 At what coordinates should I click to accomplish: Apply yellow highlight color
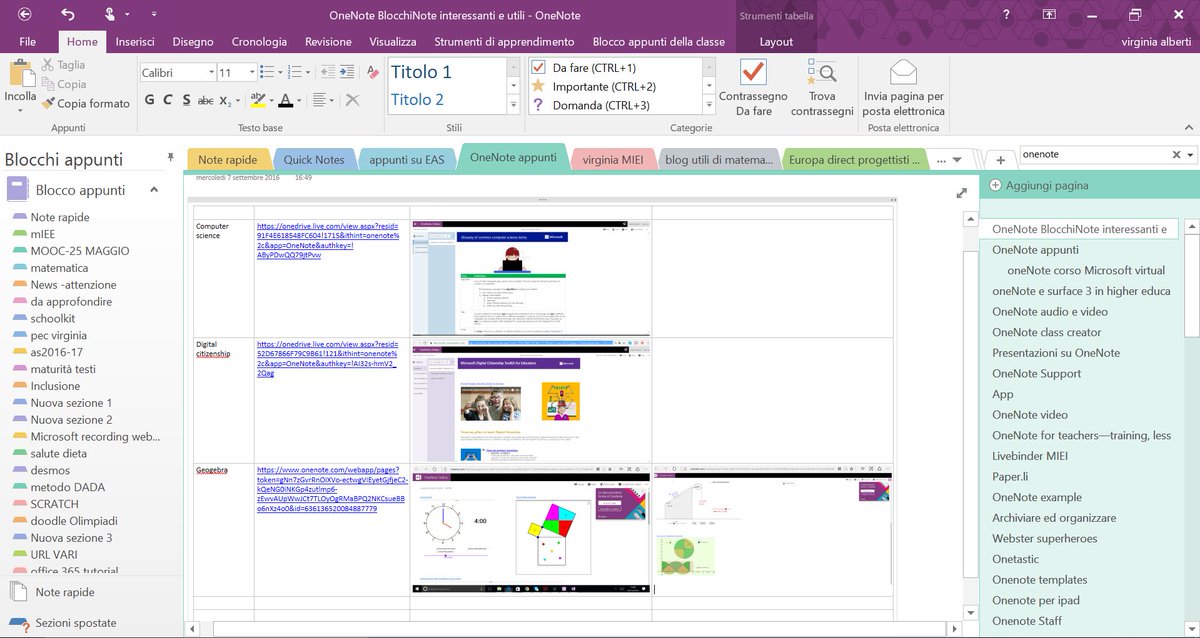(x=258, y=100)
